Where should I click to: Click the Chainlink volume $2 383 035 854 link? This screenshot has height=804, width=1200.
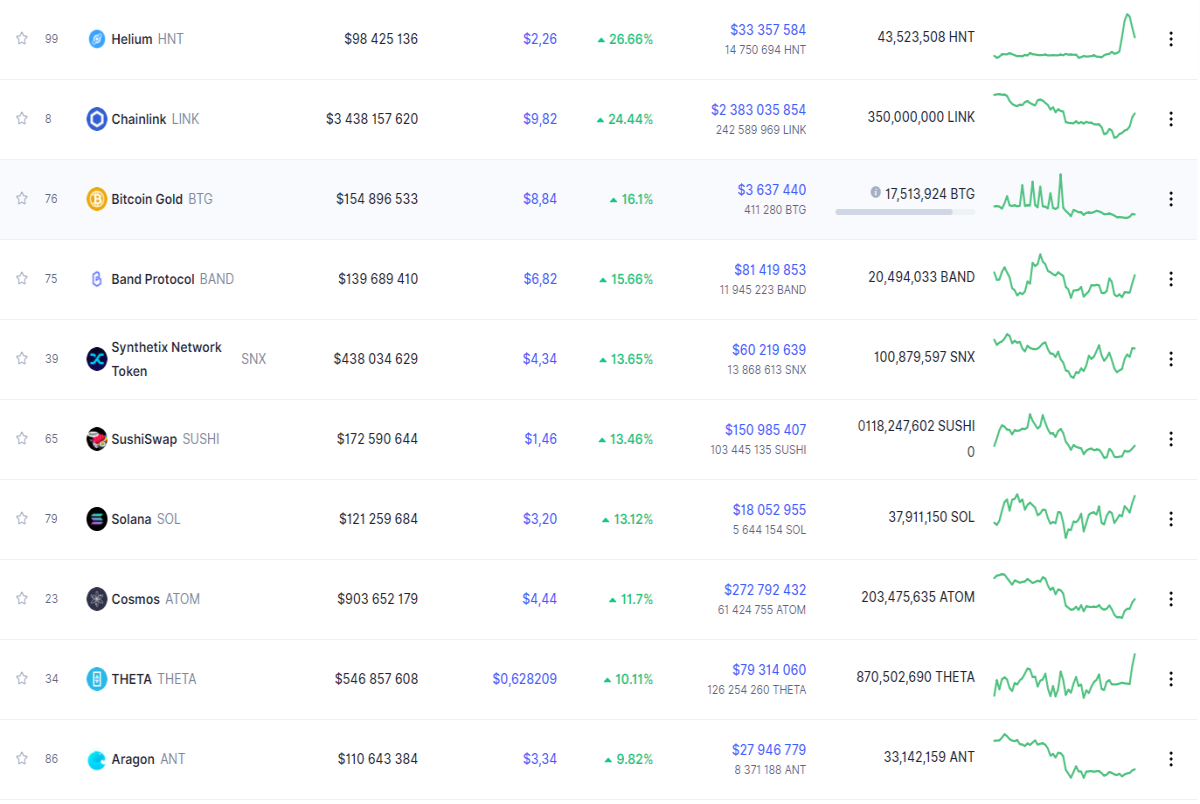(x=758, y=110)
